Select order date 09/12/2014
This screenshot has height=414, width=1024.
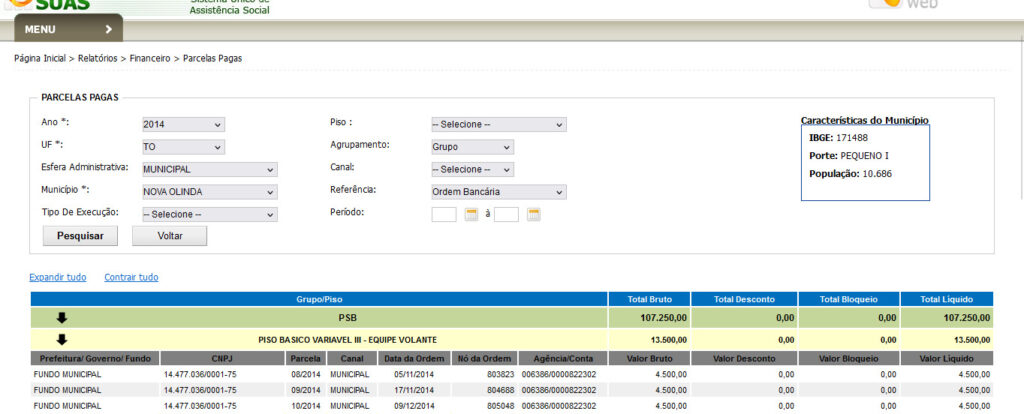click(x=414, y=406)
